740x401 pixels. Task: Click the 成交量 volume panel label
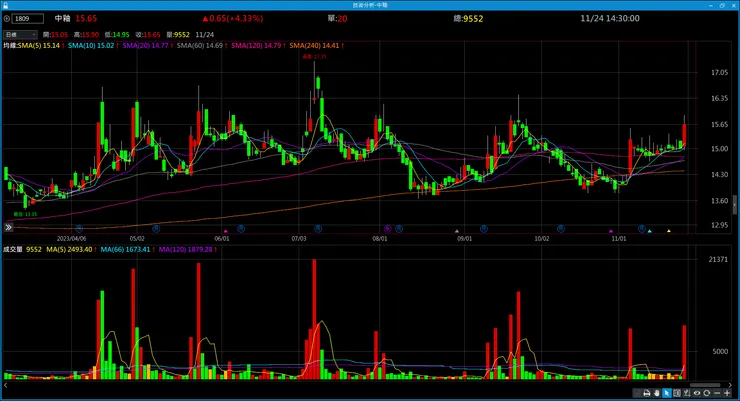tap(13, 249)
